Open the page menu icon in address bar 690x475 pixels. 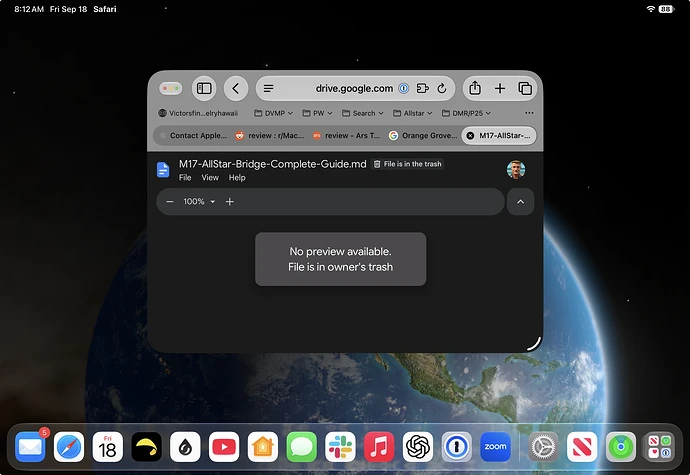[x=268, y=88]
